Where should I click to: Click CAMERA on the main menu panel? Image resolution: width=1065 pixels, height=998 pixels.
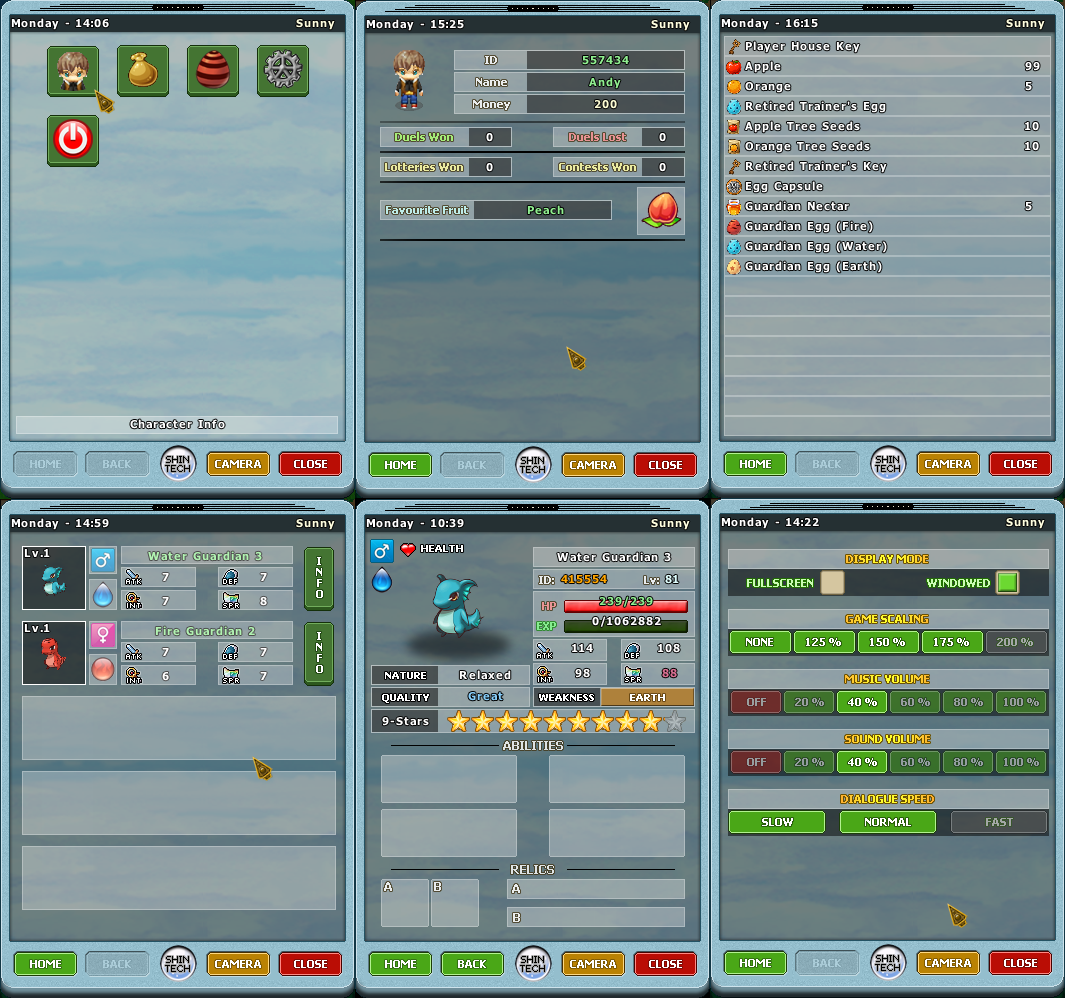[x=238, y=464]
